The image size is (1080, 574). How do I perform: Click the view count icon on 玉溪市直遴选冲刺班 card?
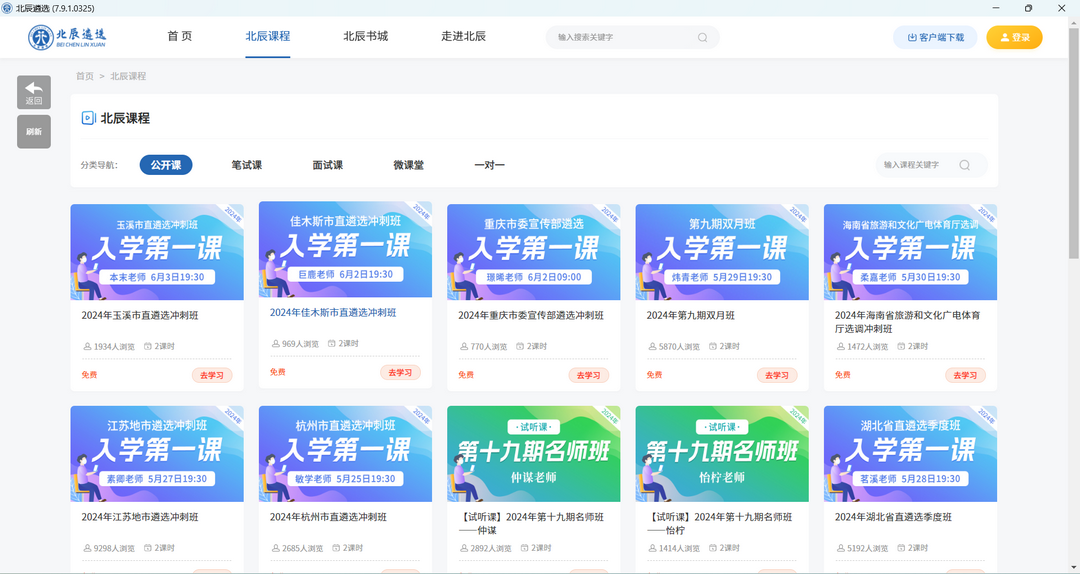point(87,347)
